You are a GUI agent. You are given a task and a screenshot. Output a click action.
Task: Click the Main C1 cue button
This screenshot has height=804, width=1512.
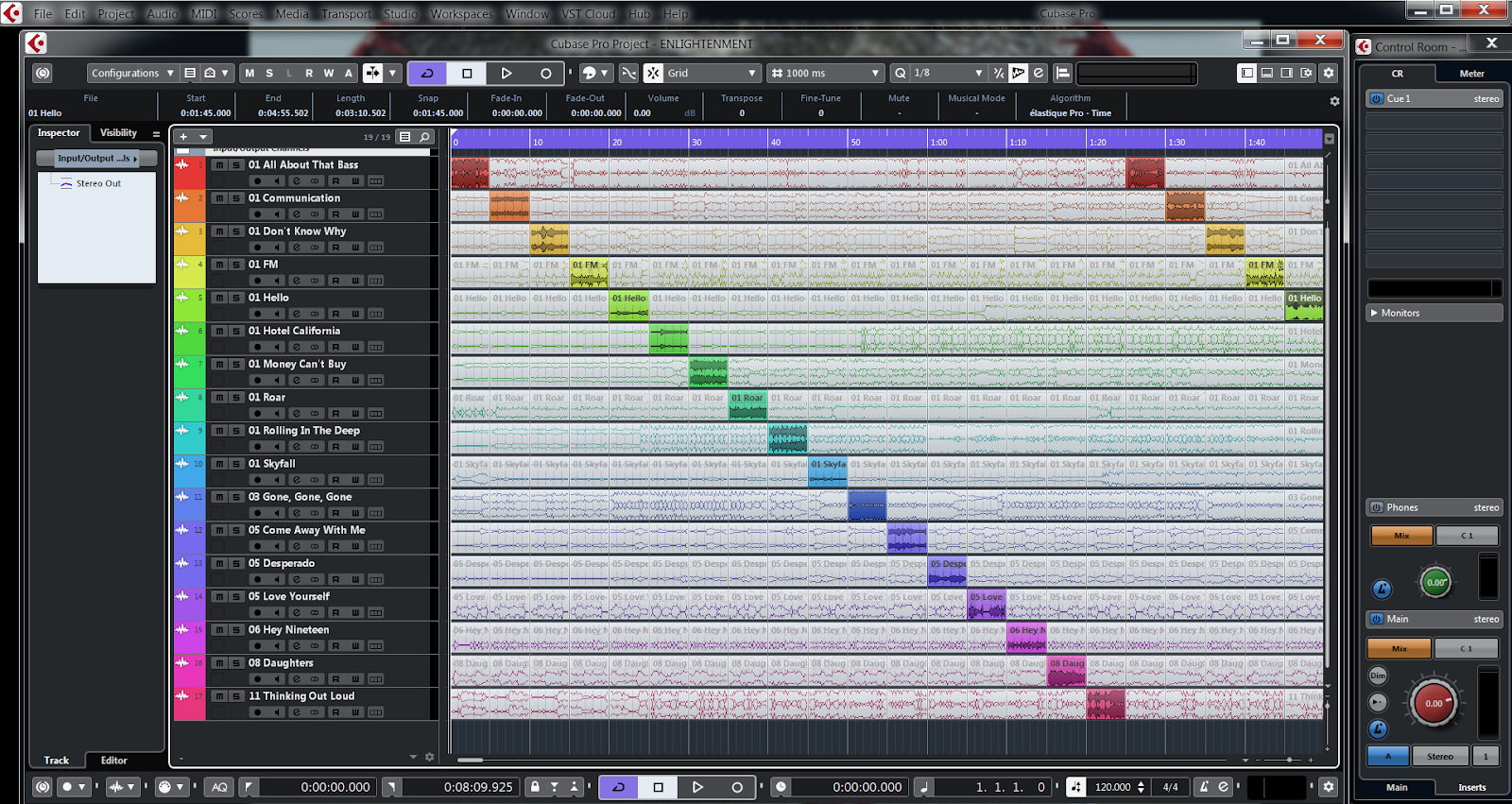[1466, 648]
